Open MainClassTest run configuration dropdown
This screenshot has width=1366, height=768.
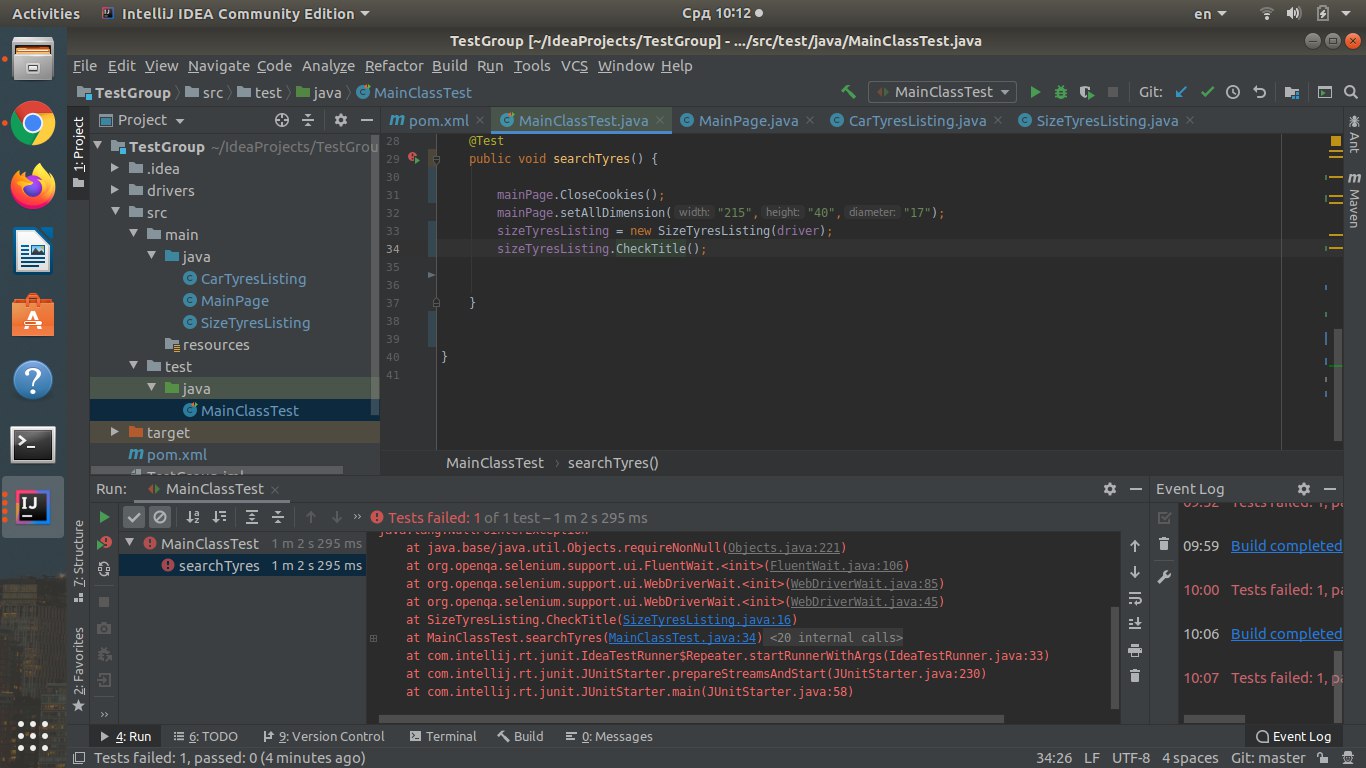click(x=942, y=92)
